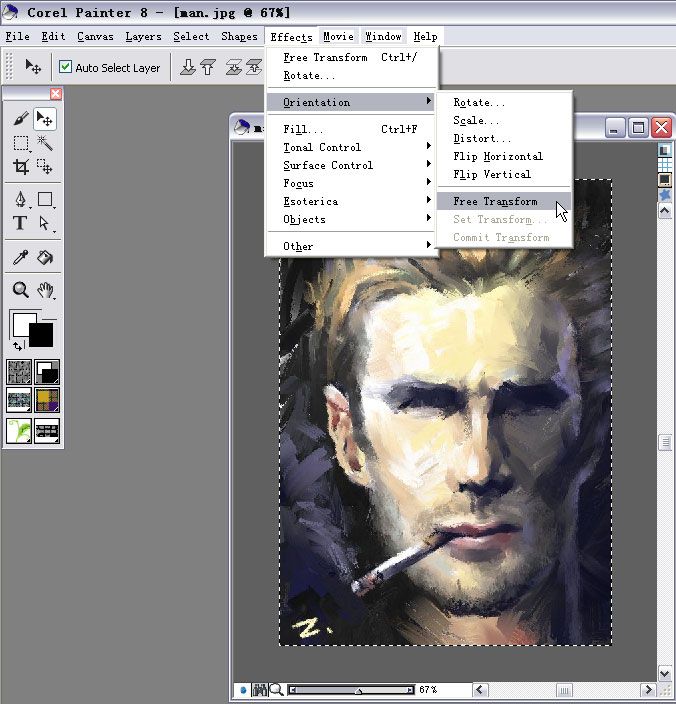Image resolution: width=676 pixels, height=704 pixels.
Task: Expand the Focus submenu
Action: [351, 183]
